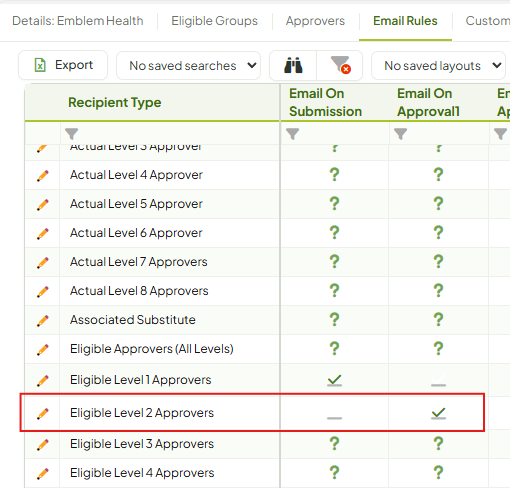Clear filters with the funnel-X icon
510x488 pixels.
(340, 65)
